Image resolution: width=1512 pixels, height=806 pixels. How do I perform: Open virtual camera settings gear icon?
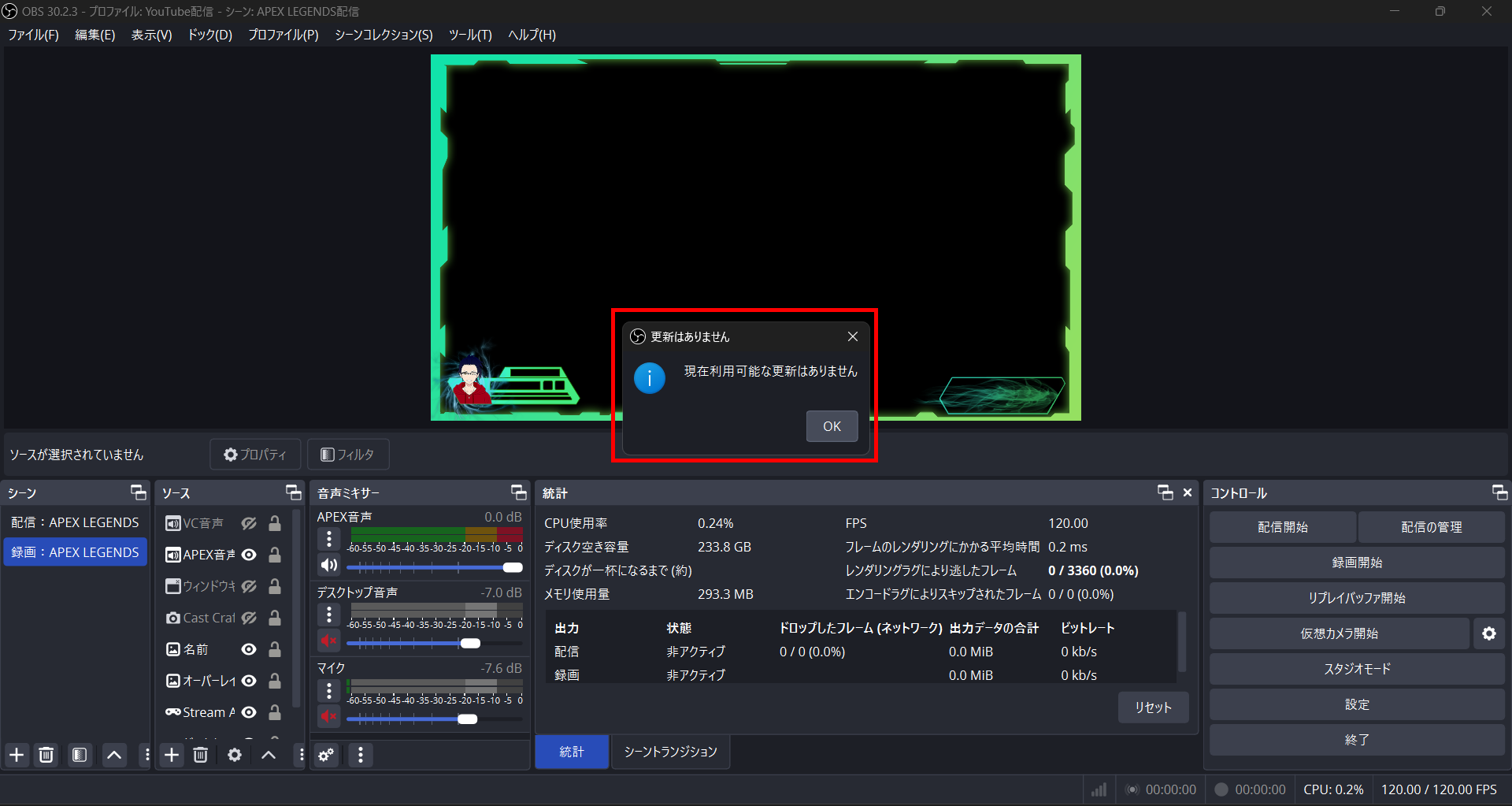pyautogui.click(x=1489, y=633)
